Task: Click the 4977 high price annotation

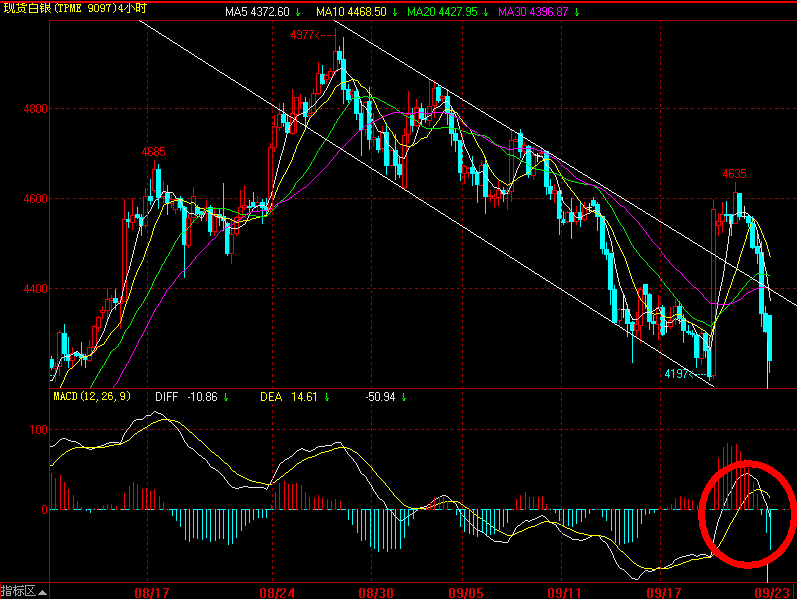Action: 313,35
